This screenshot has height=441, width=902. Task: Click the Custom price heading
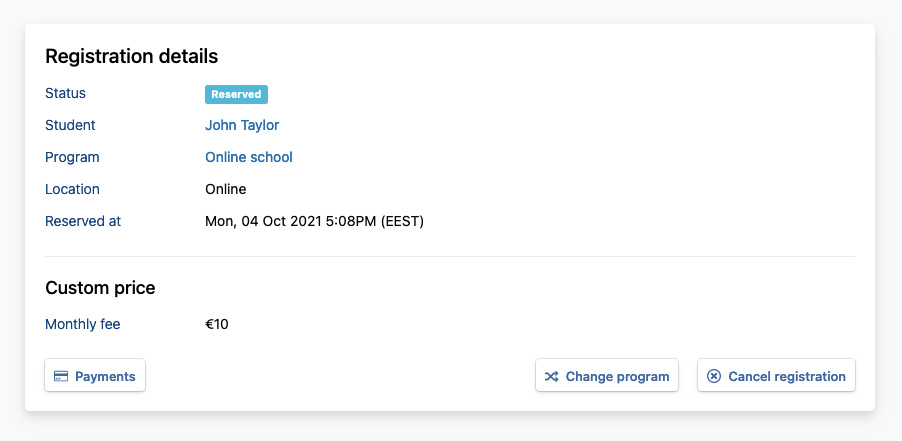[x=100, y=288]
